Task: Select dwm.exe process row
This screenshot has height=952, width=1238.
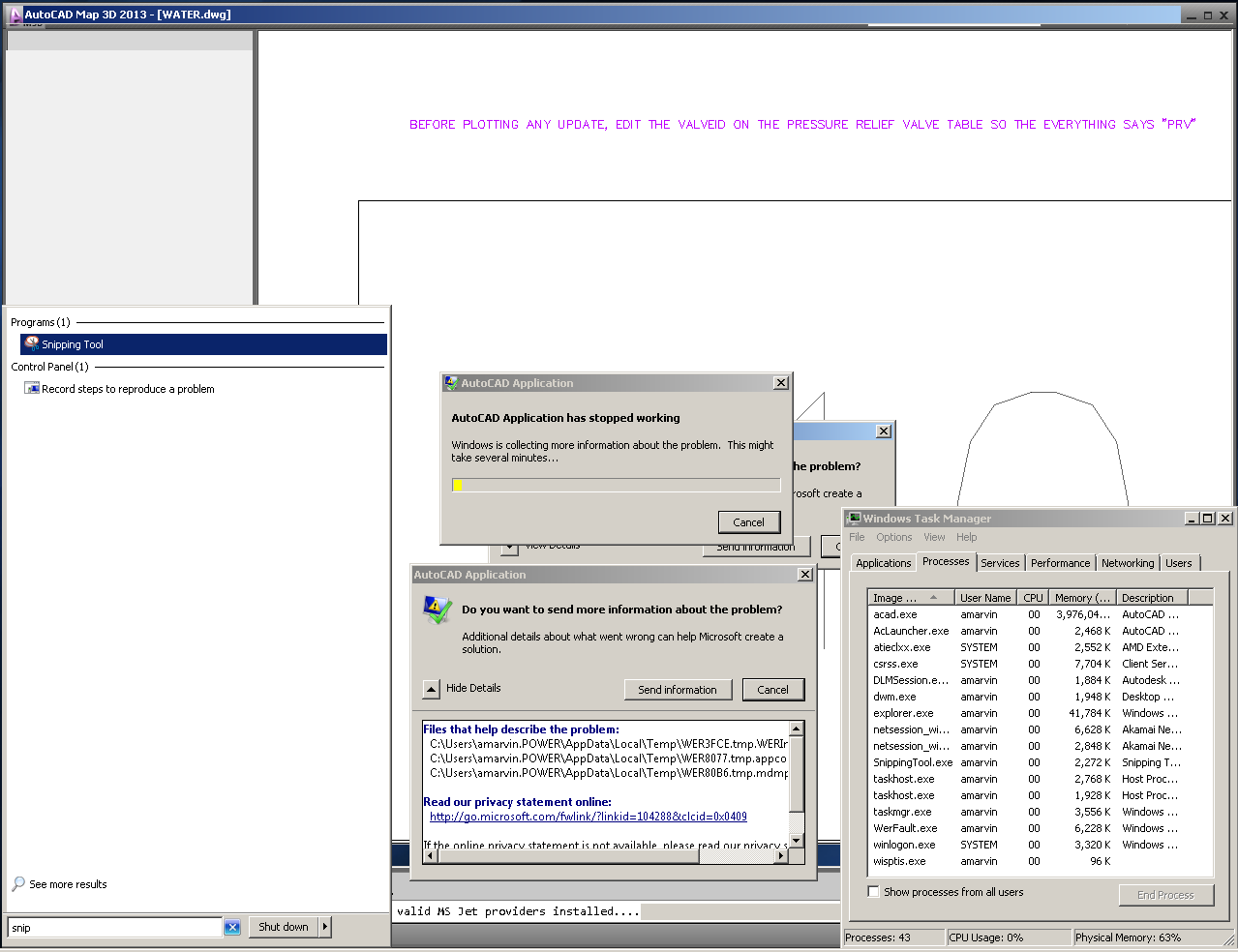Action: (1041, 697)
